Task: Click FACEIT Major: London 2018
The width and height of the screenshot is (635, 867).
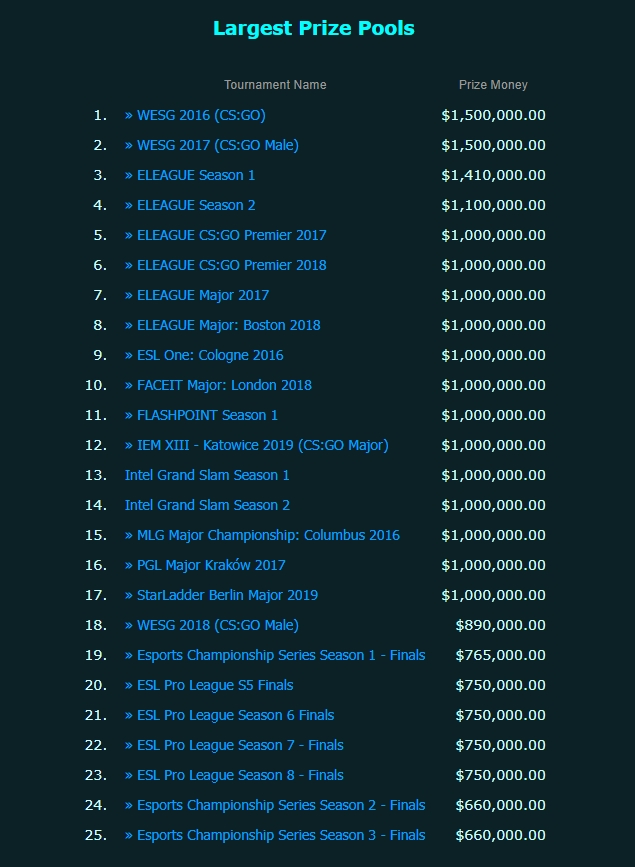Action: [x=218, y=385]
